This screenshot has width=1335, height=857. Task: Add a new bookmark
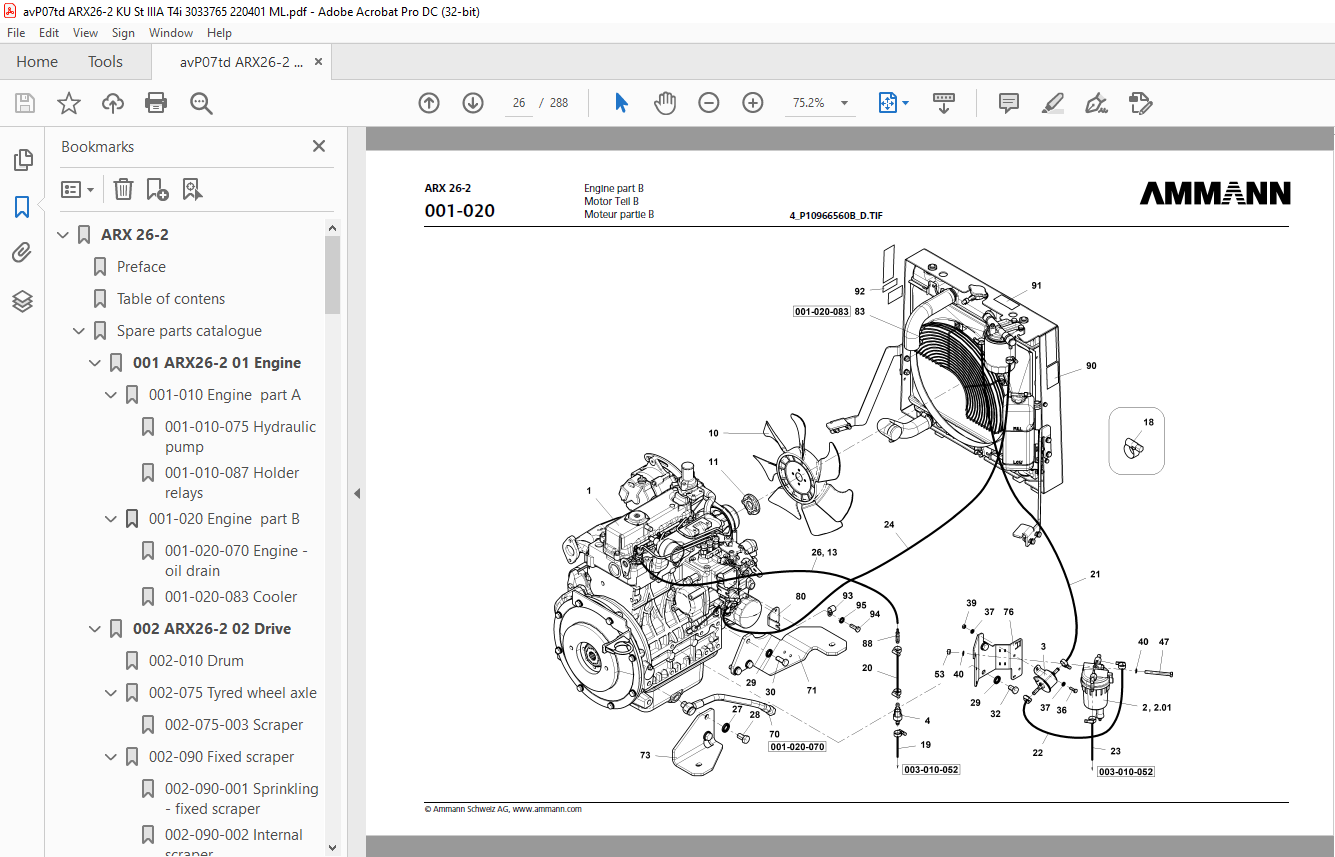(157, 189)
